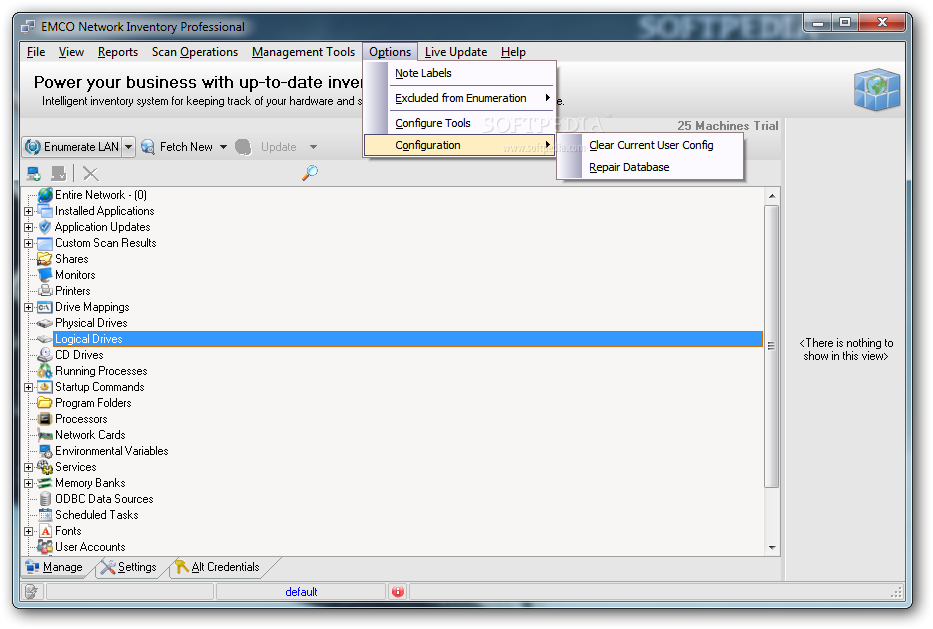Screen dimensions: 933x629
Task: Click the remove machine toolbar icon
Action: click(58, 173)
